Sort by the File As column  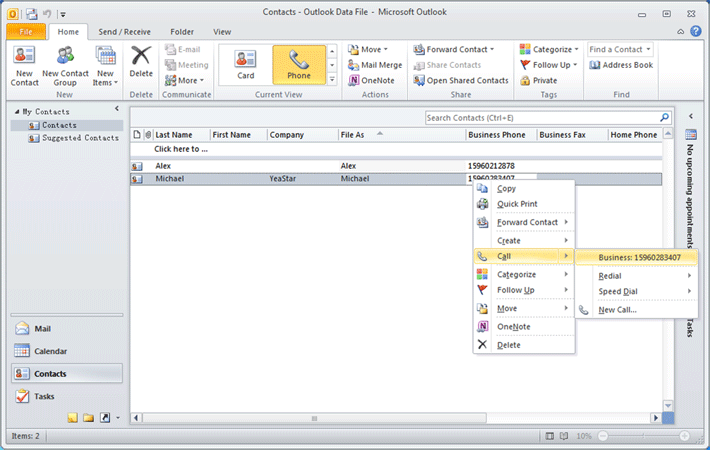(402, 135)
